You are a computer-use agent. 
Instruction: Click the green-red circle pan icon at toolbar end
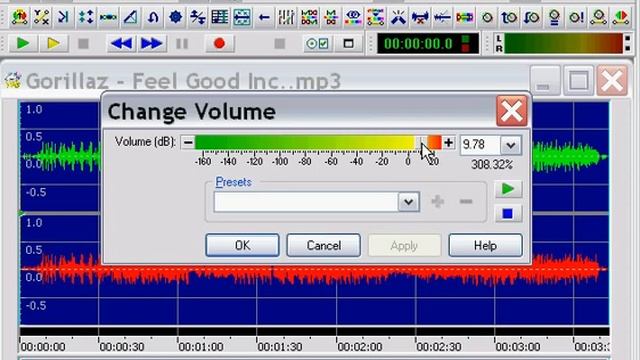pyautogui.click(x=621, y=17)
